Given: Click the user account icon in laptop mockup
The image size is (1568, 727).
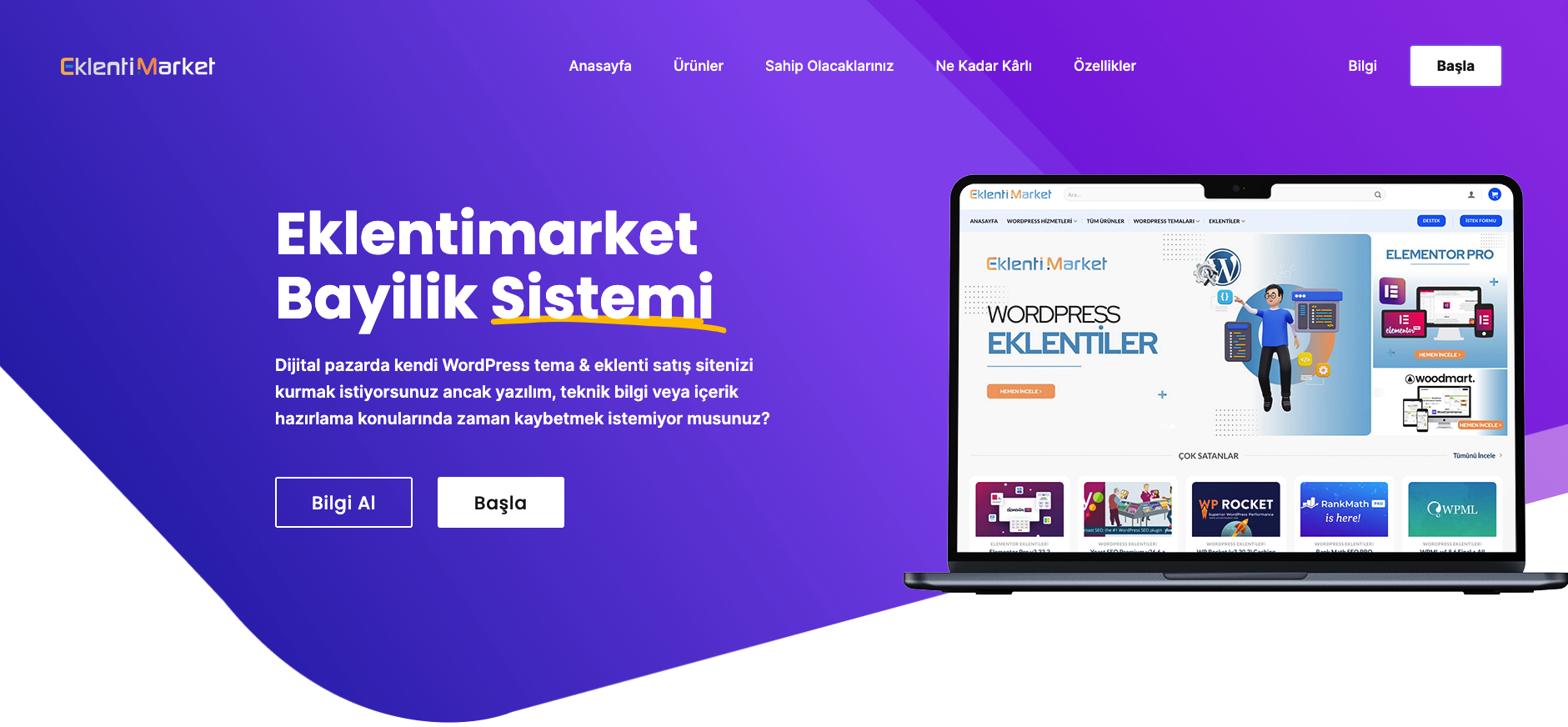Looking at the screenshot, I should coord(1471,194).
